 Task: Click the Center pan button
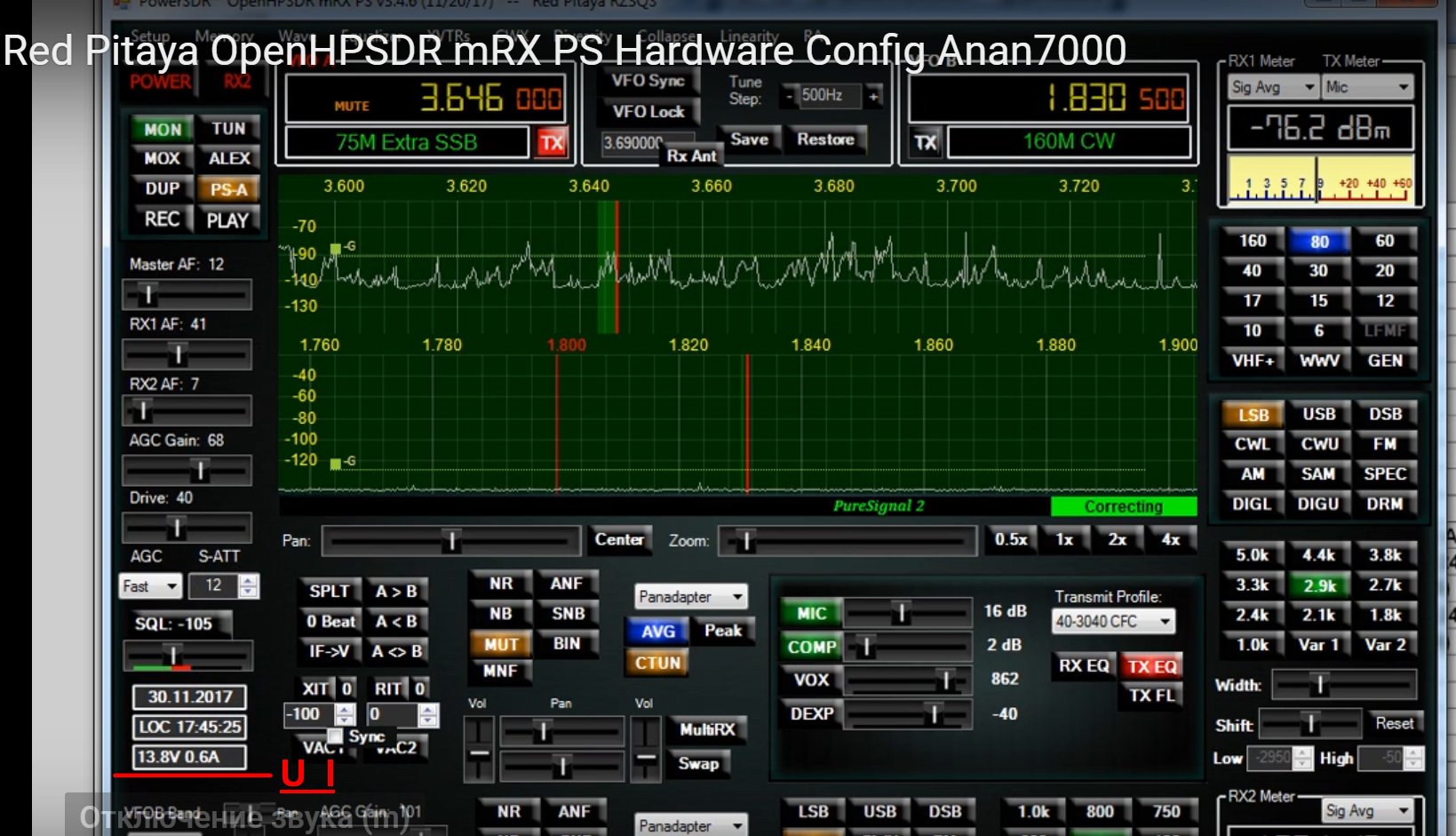(x=619, y=539)
